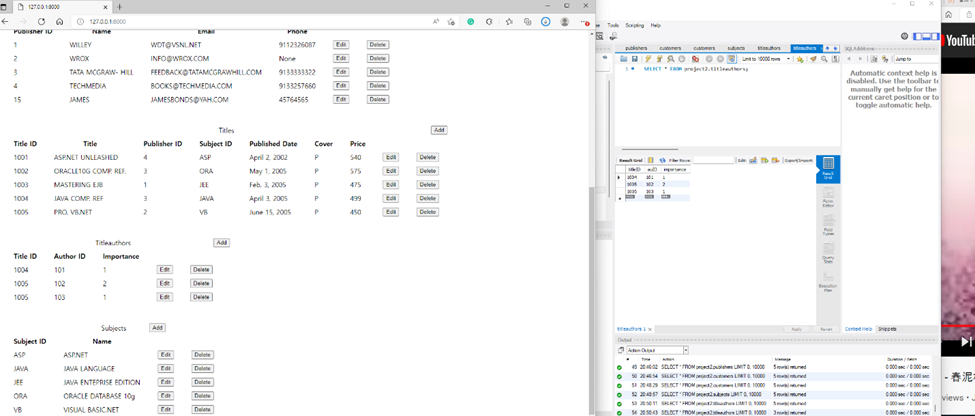Viewport: 975px width, 416px height.
Task: Add page to favorites star icon
Action: [x=451, y=21]
